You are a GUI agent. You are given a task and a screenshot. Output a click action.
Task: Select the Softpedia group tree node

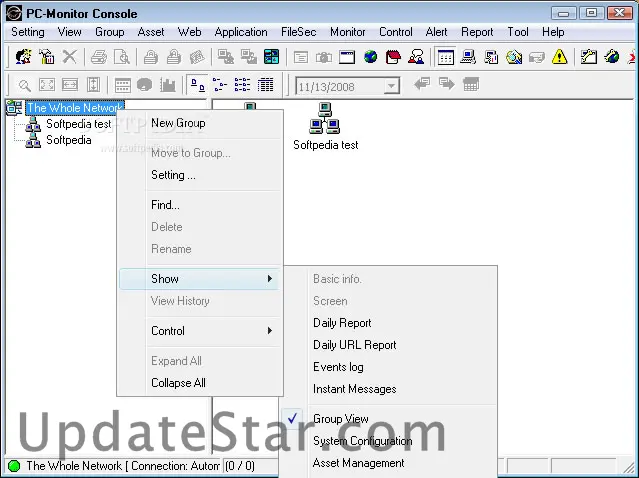coord(68,140)
